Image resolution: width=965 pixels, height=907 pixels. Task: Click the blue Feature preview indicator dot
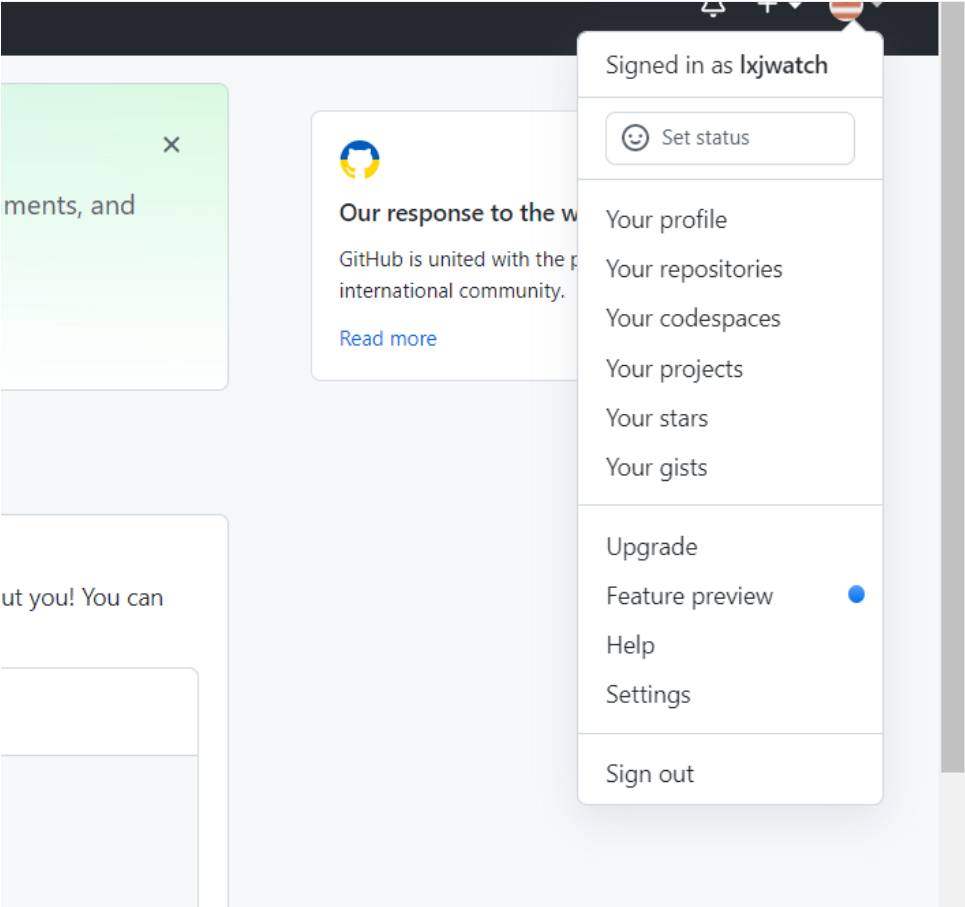pyautogui.click(x=856, y=594)
